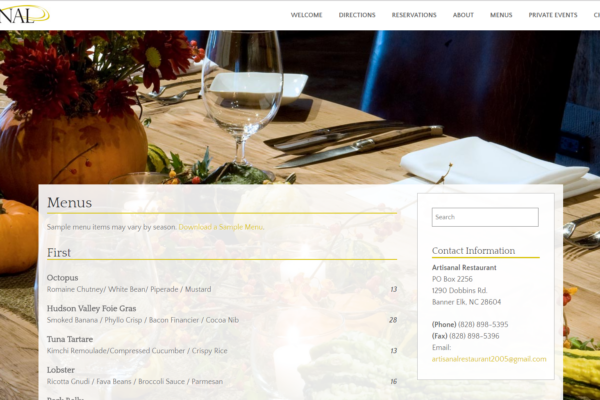Click the Artisanal logo in header

click(24, 15)
